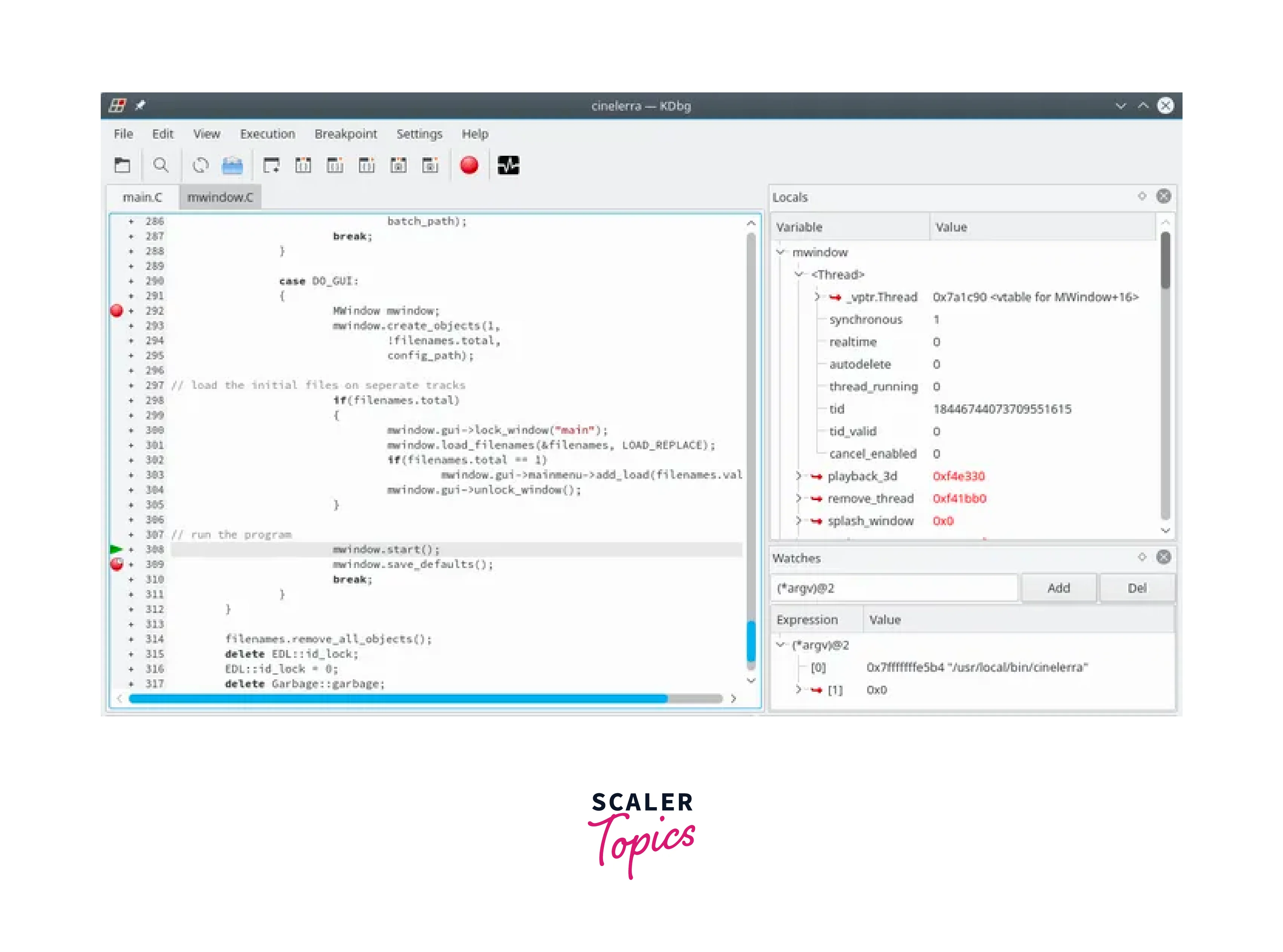Collapse the <Thread> node in Locals
The image size is (1283, 952).
(x=799, y=274)
